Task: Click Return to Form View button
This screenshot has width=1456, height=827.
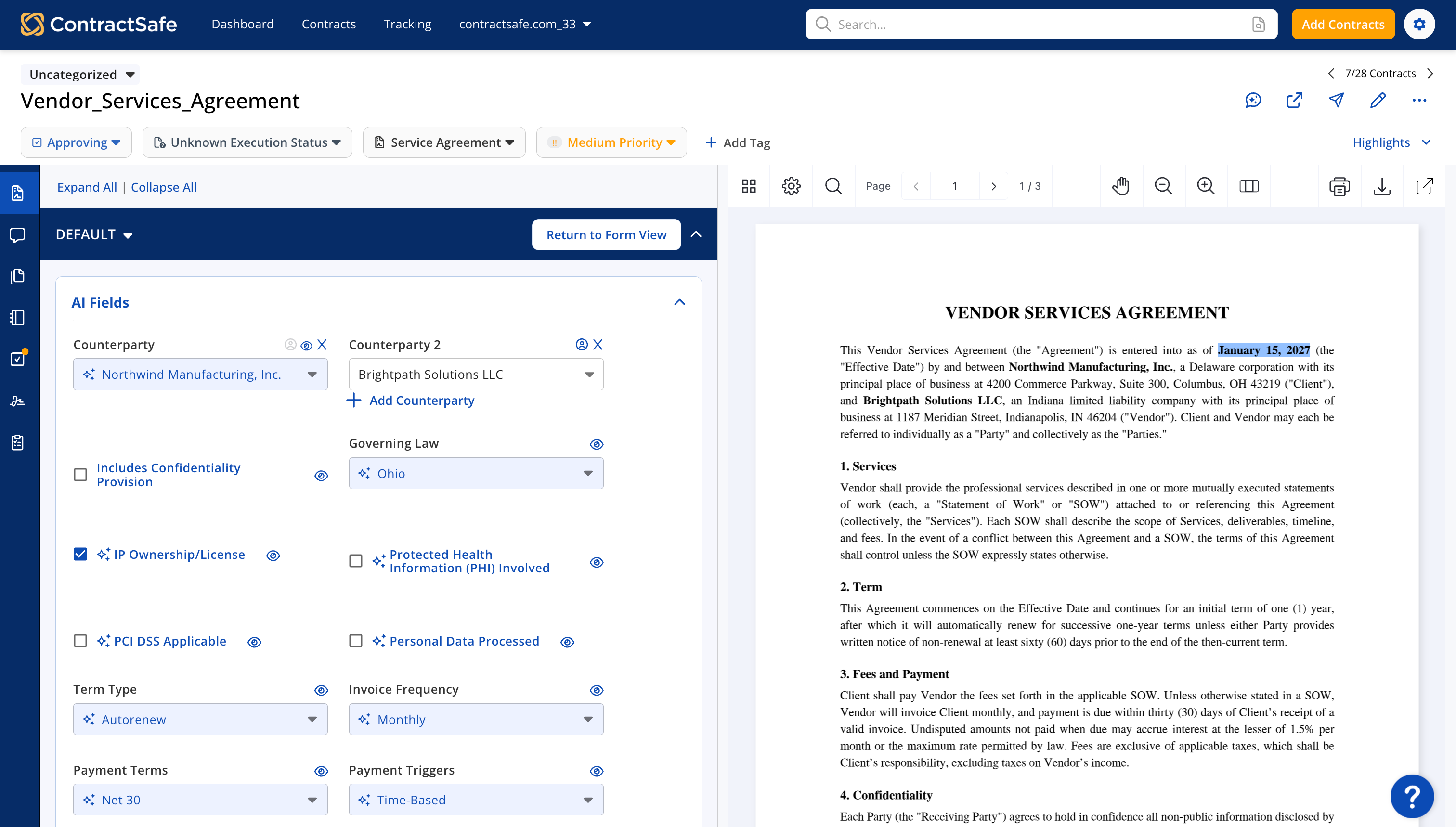Action: pyautogui.click(x=606, y=234)
